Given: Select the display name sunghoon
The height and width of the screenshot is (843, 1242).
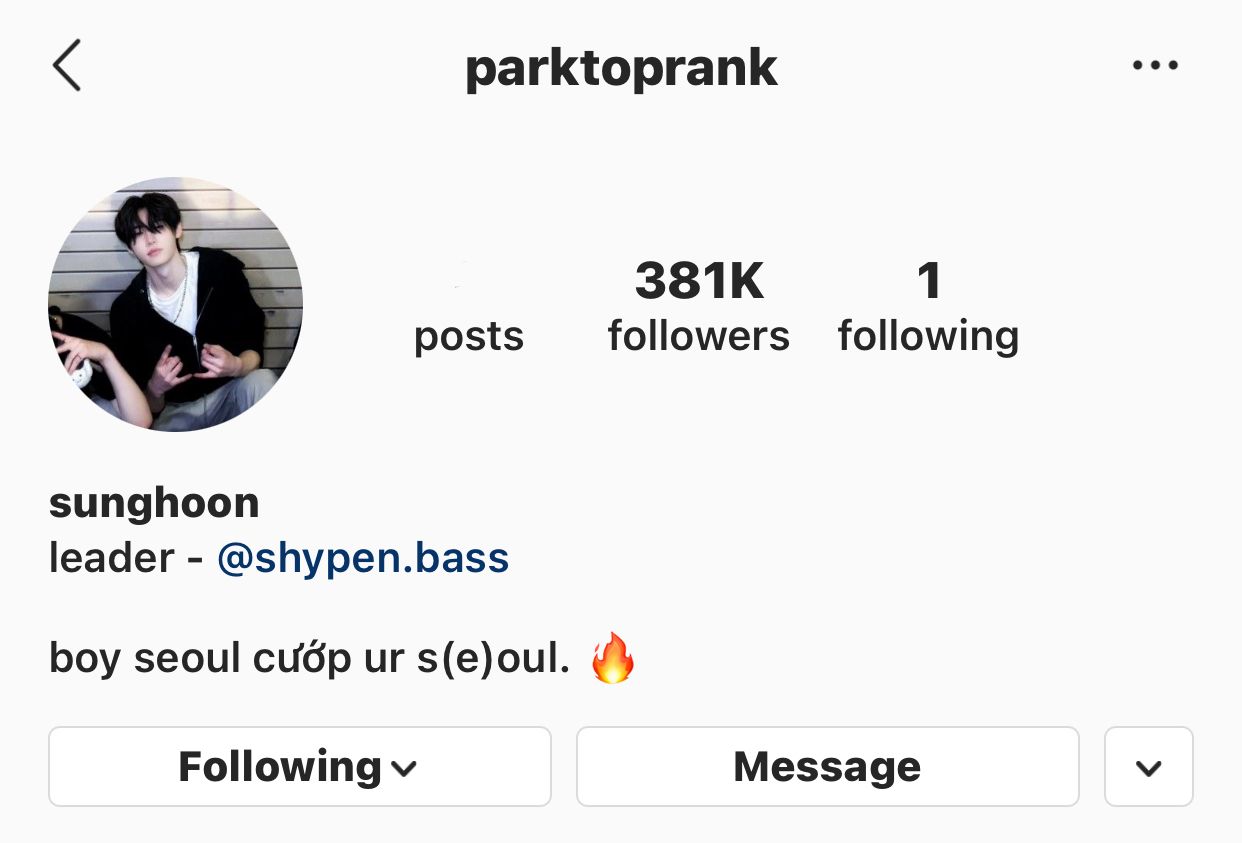Looking at the screenshot, I should [154, 502].
